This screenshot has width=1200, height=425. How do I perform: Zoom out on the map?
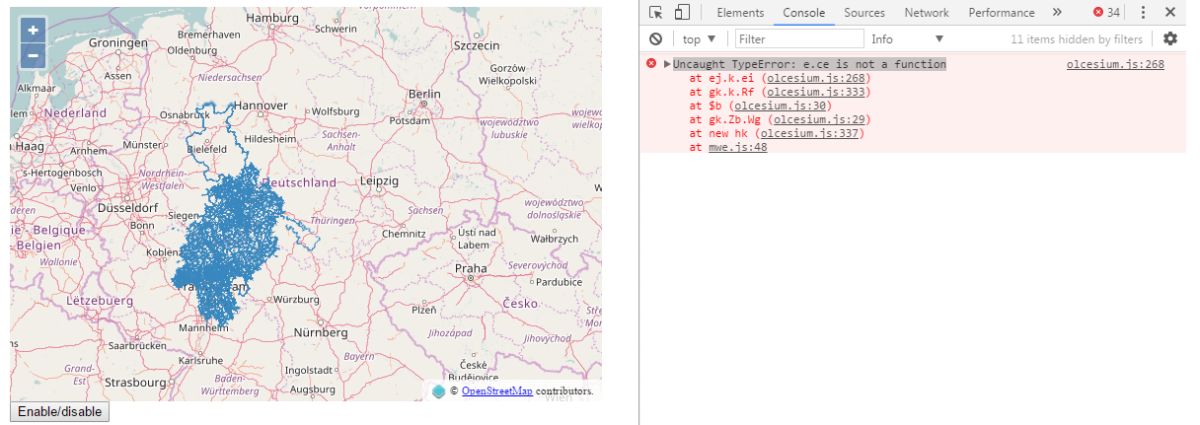coord(33,55)
